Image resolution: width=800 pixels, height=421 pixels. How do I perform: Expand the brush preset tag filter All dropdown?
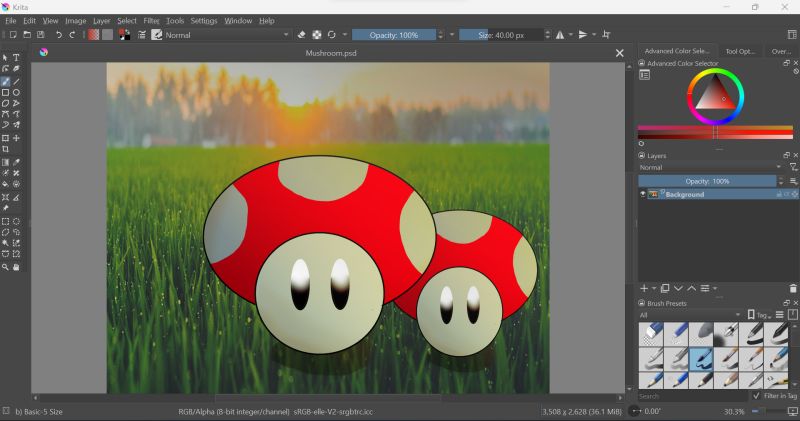(690, 315)
